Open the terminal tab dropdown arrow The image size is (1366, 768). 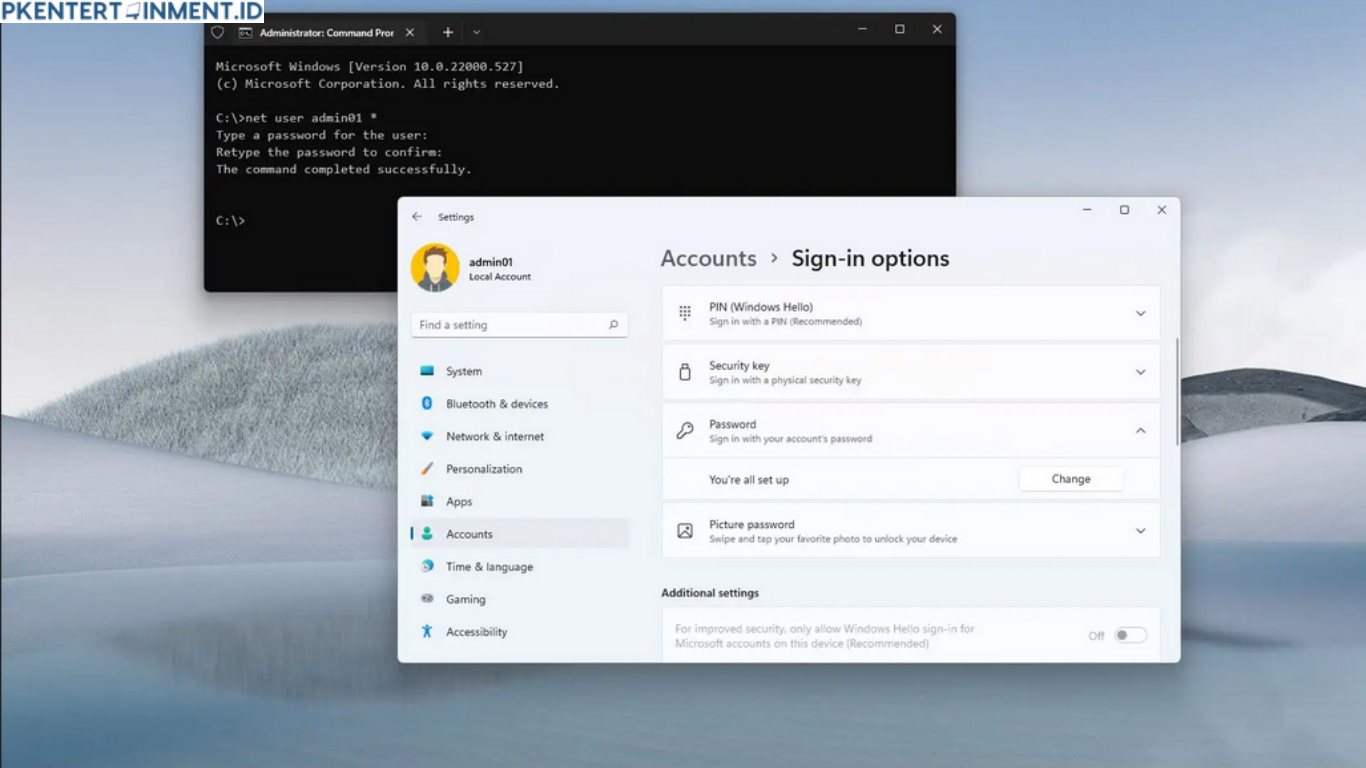477,32
